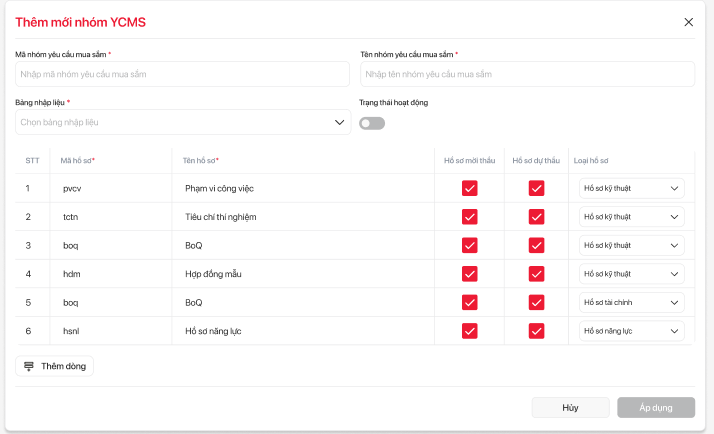Click the tctn code cell
The image size is (714, 434).
pyautogui.click(x=72, y=217)
